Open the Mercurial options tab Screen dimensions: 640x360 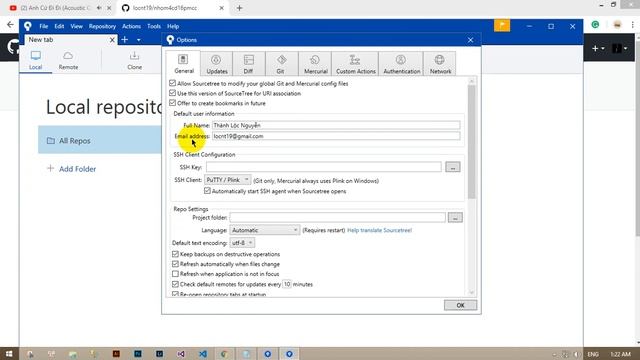coord(315,64)
